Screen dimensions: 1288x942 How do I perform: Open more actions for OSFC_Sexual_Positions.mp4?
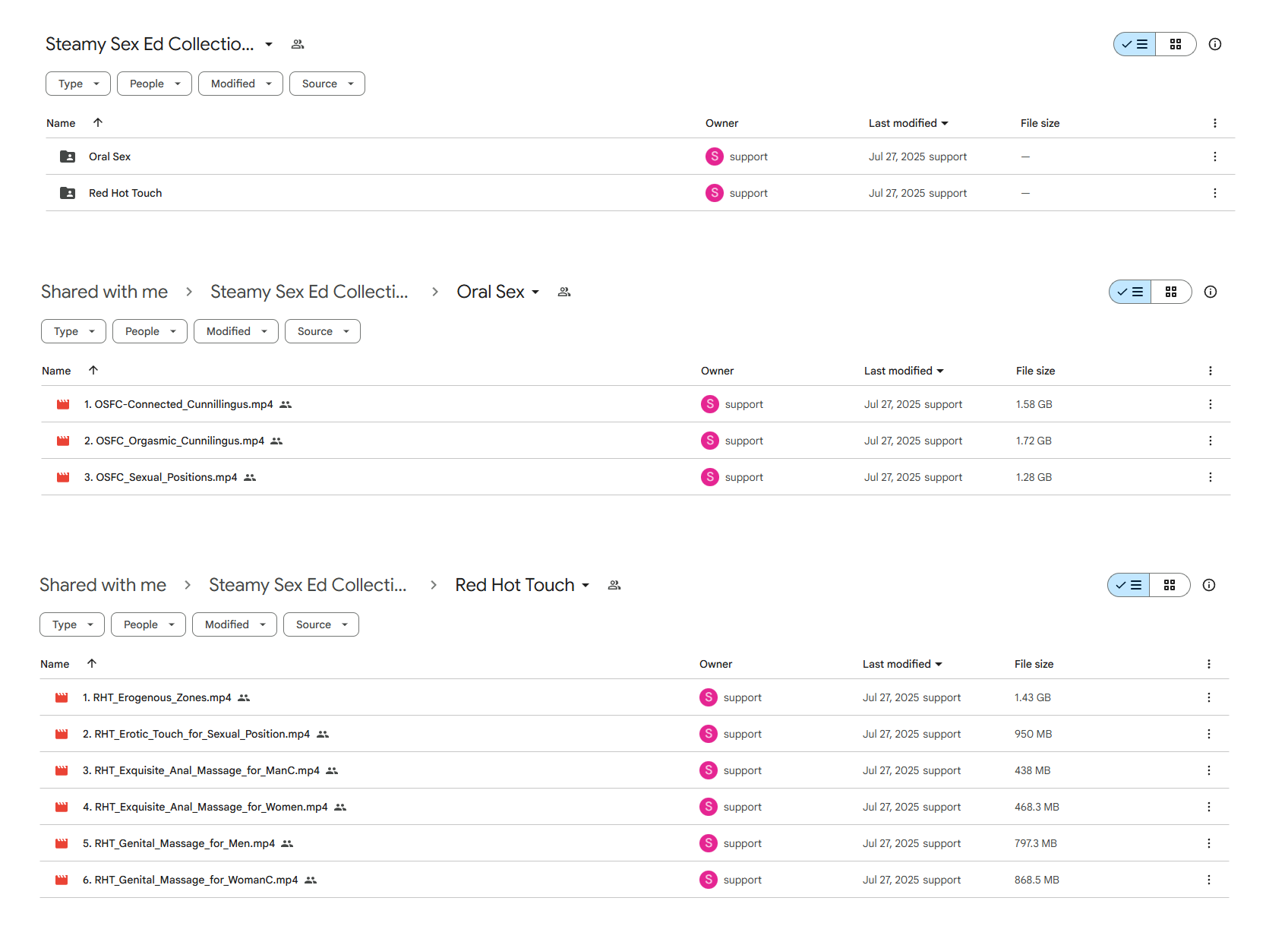tap(1210, 477)
